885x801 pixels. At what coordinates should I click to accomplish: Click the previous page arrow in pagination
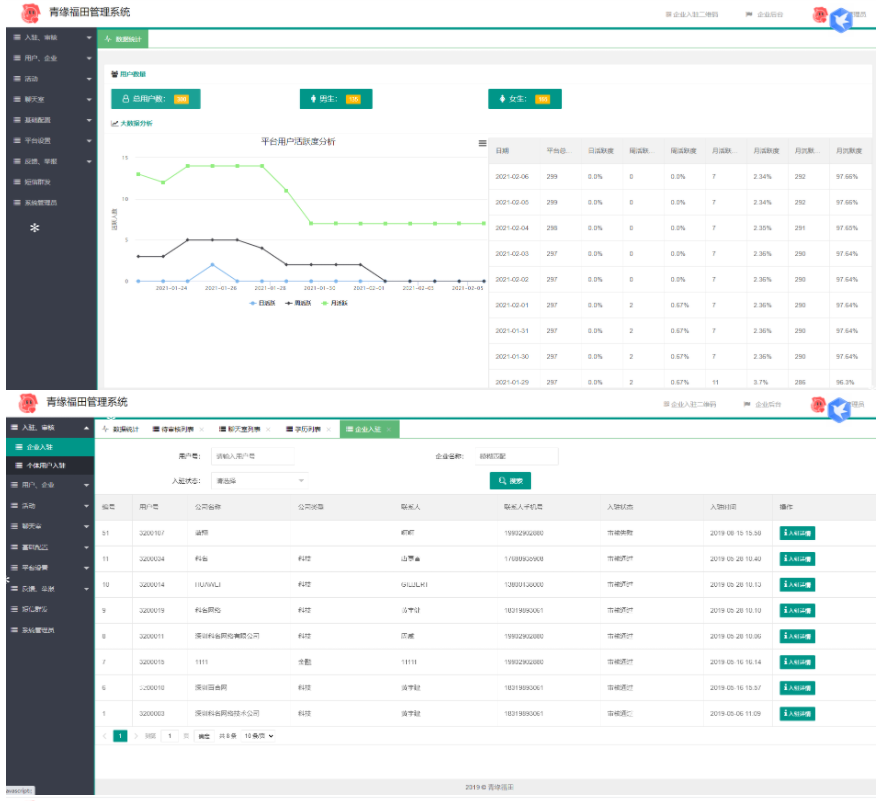[105, 736]
